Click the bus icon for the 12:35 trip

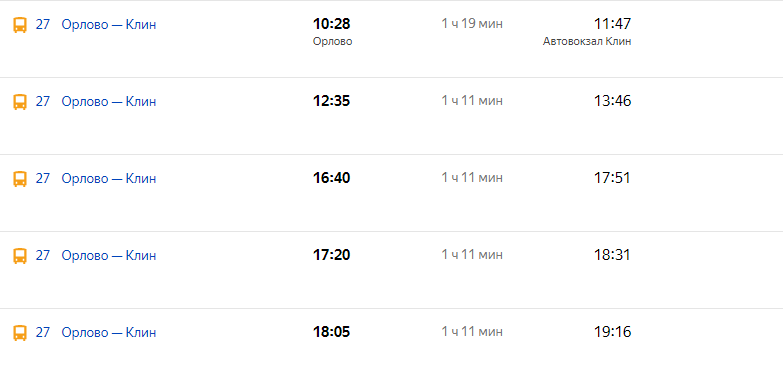point(19,102)
